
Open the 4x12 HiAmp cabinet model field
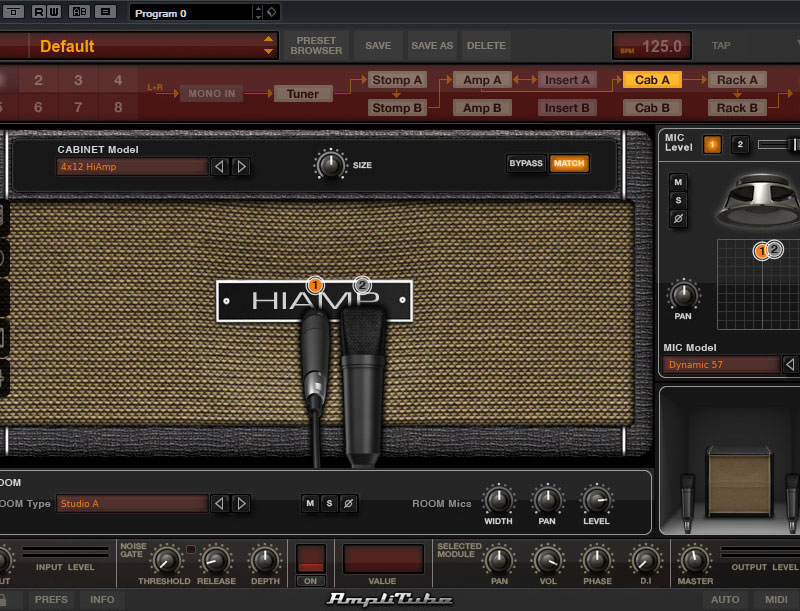132,166
